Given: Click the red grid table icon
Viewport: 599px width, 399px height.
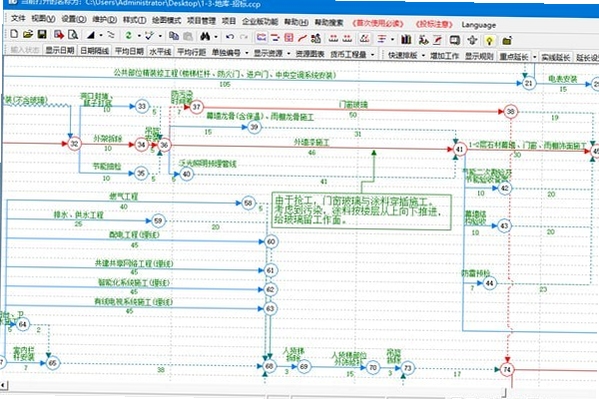Looking at the screenshot, I should pyautogui.click(x=289, y=37).
